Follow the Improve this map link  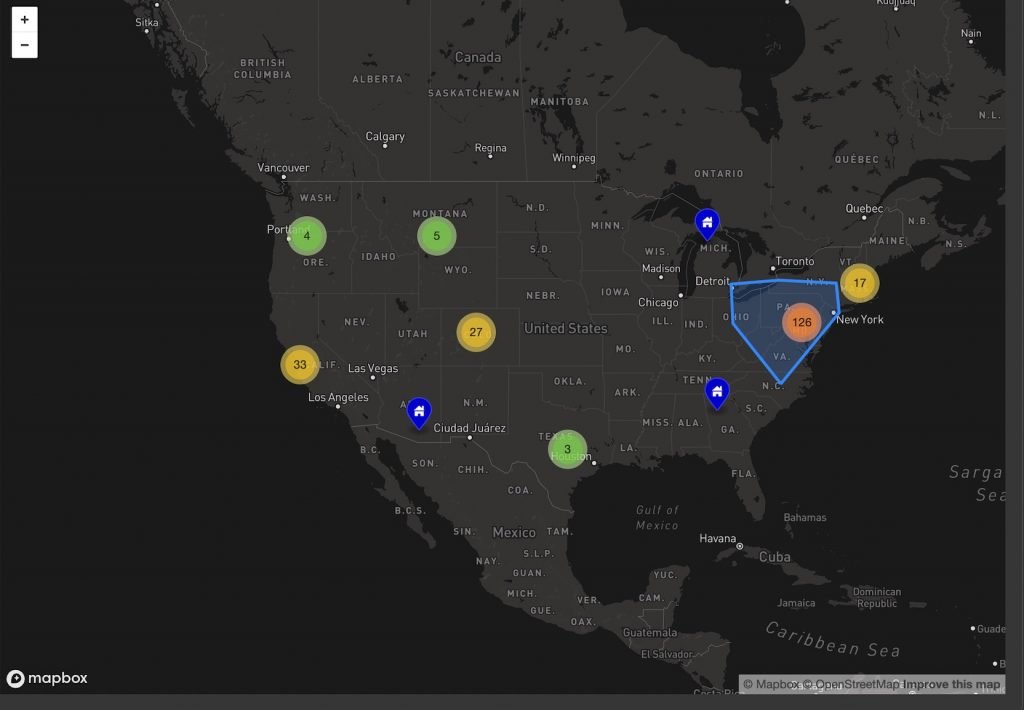tap(952, 685)
